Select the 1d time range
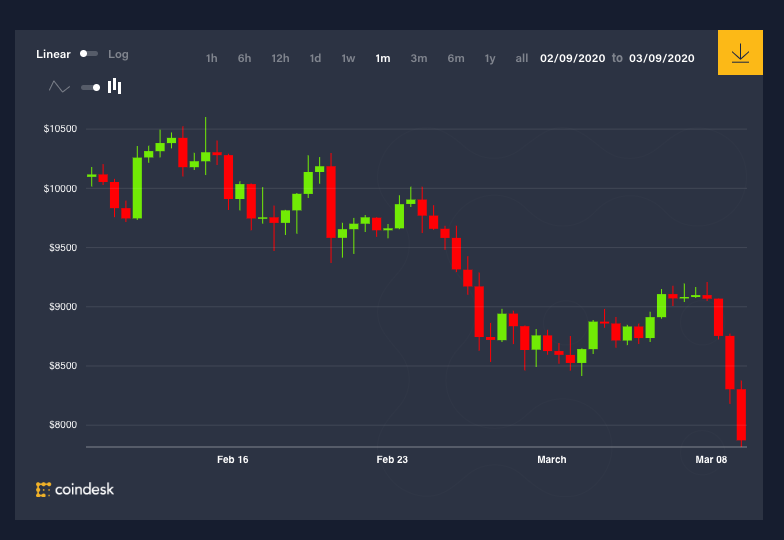784x540 pixels. click(315, 58)
